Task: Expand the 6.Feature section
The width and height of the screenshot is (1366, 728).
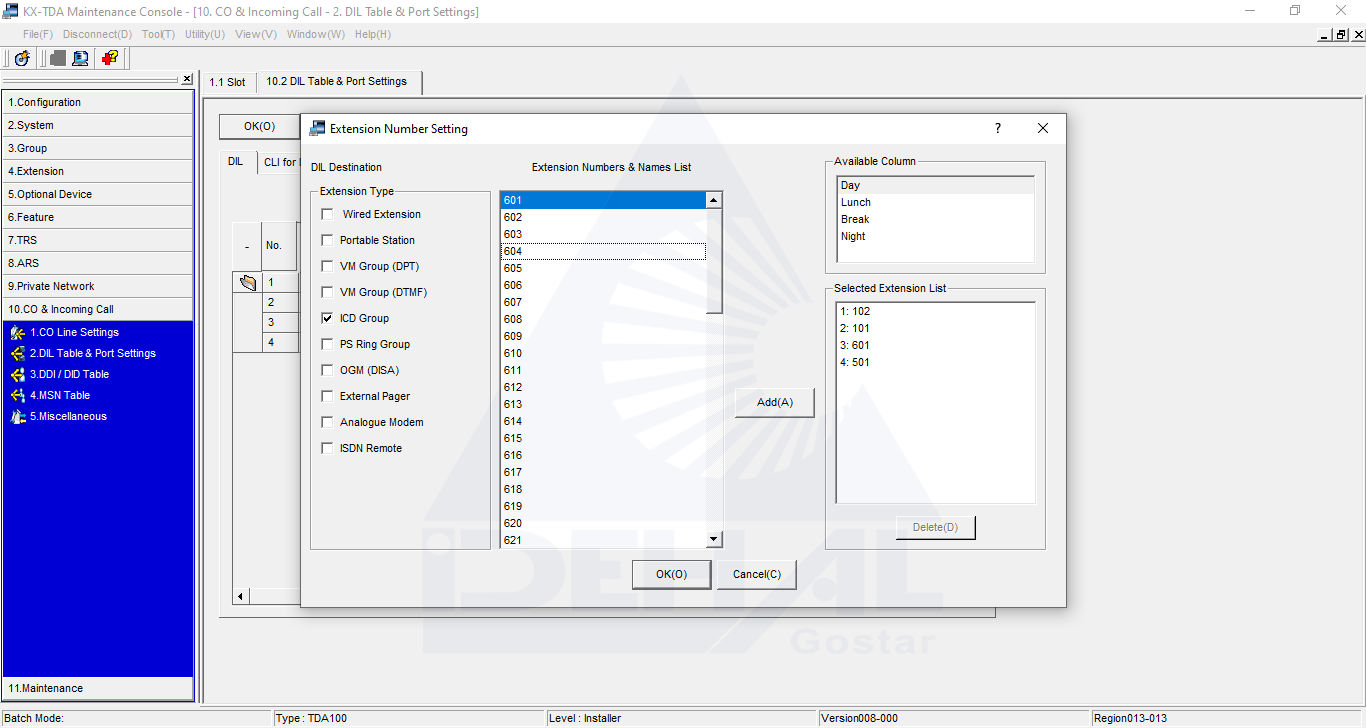Action: pos(98,217)
